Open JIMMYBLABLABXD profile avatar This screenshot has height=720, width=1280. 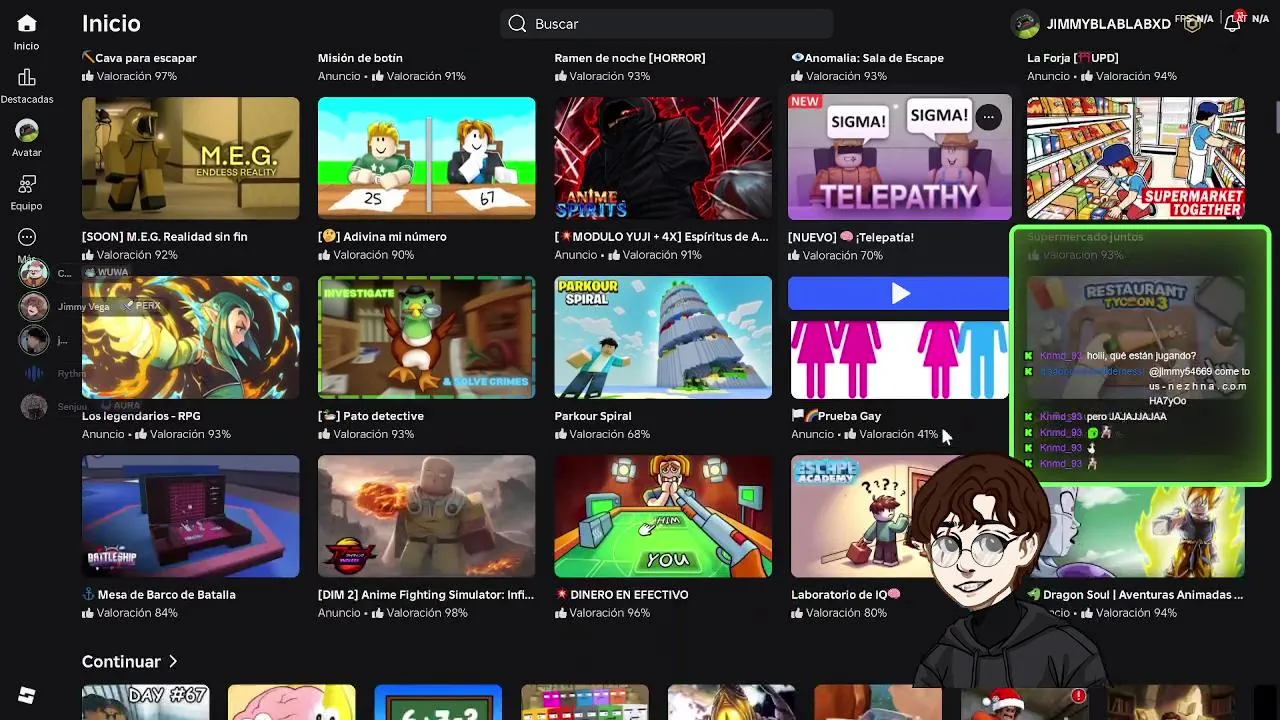(x=1025, y=24)
